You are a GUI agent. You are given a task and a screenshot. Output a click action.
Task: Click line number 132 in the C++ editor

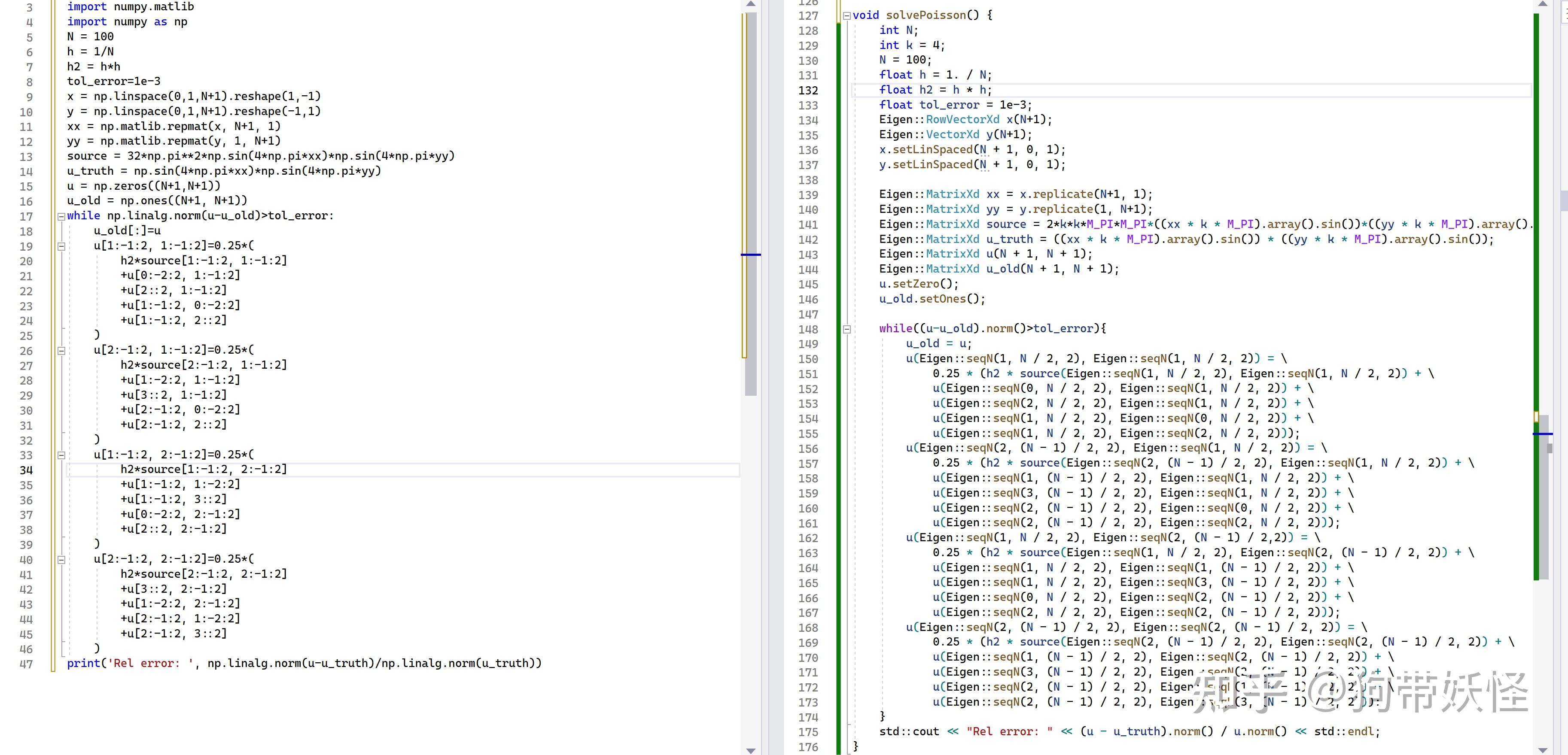click(x=808, y=91)
